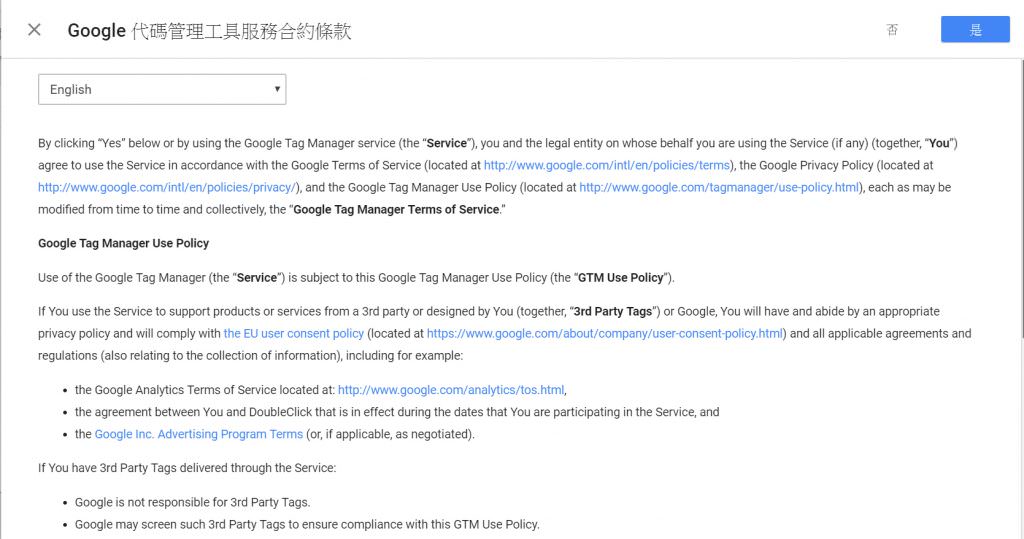Click the dialog title "Google 代碼管理工具服務合約條款"
The height and width of the screenshot is (539, 1024).
coord(209,31)
